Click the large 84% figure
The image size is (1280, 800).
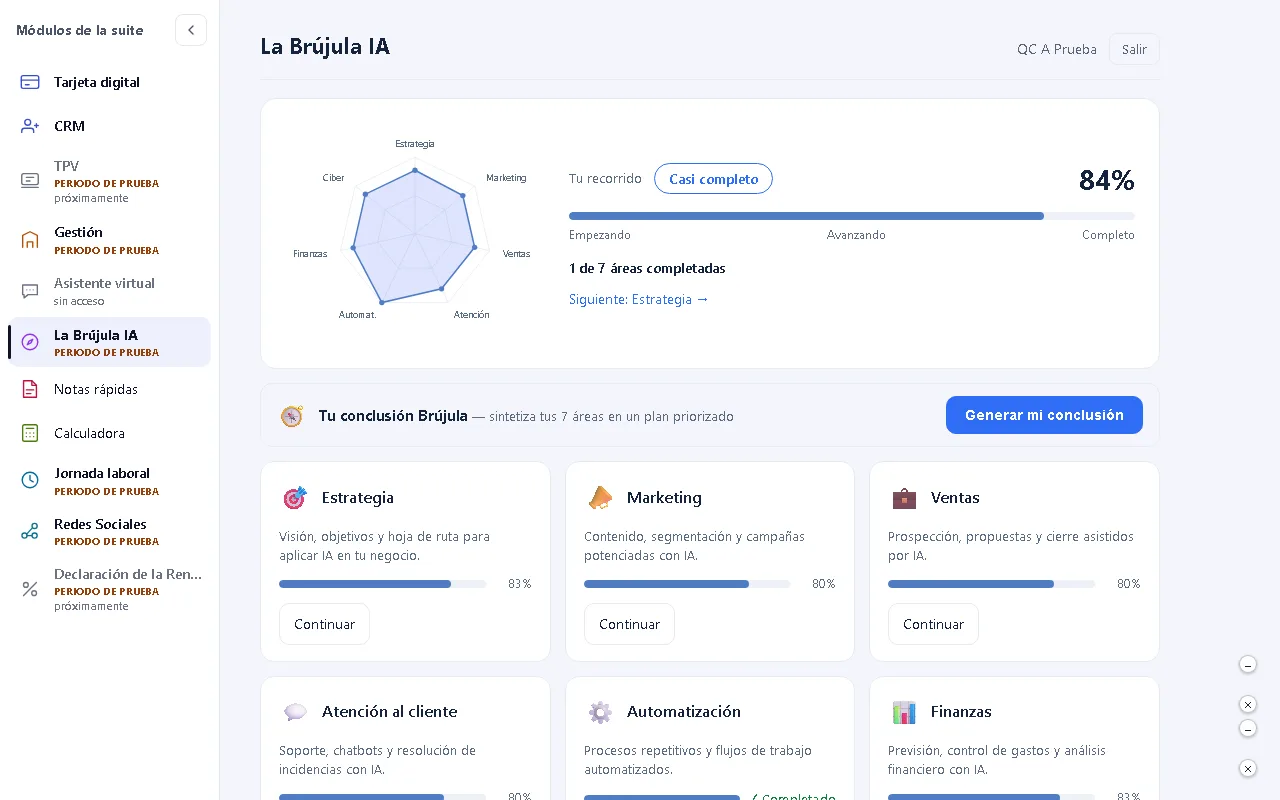[x=1107, y=180]
